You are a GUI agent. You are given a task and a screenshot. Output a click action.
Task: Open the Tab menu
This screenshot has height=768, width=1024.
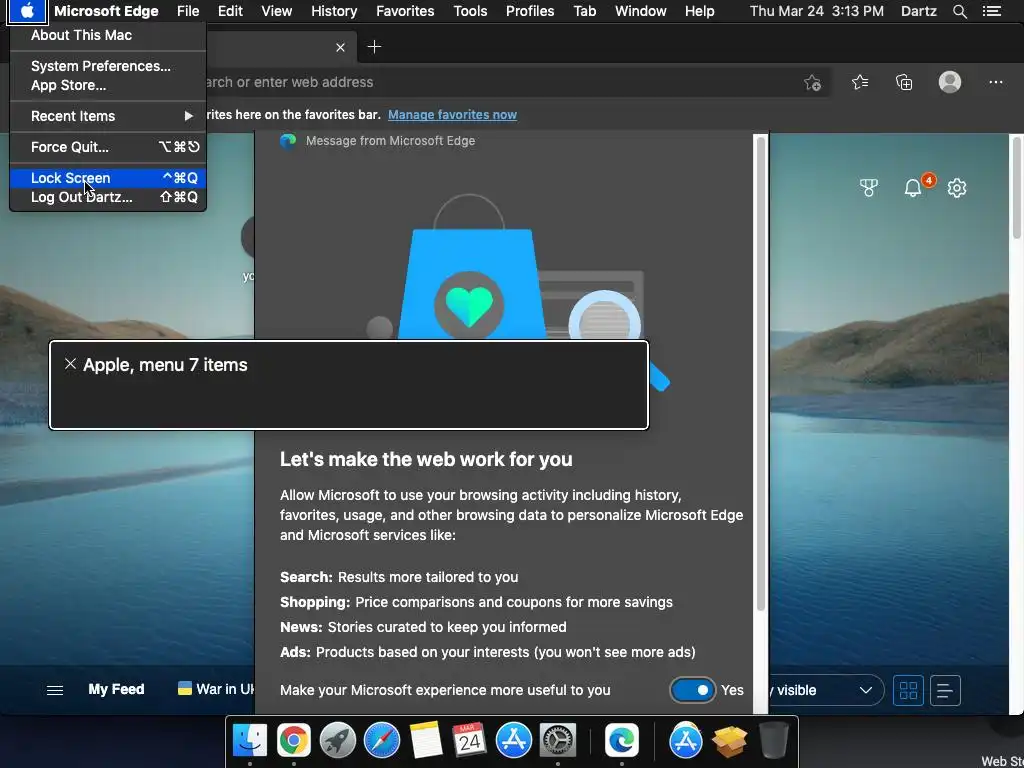[584, 11]
